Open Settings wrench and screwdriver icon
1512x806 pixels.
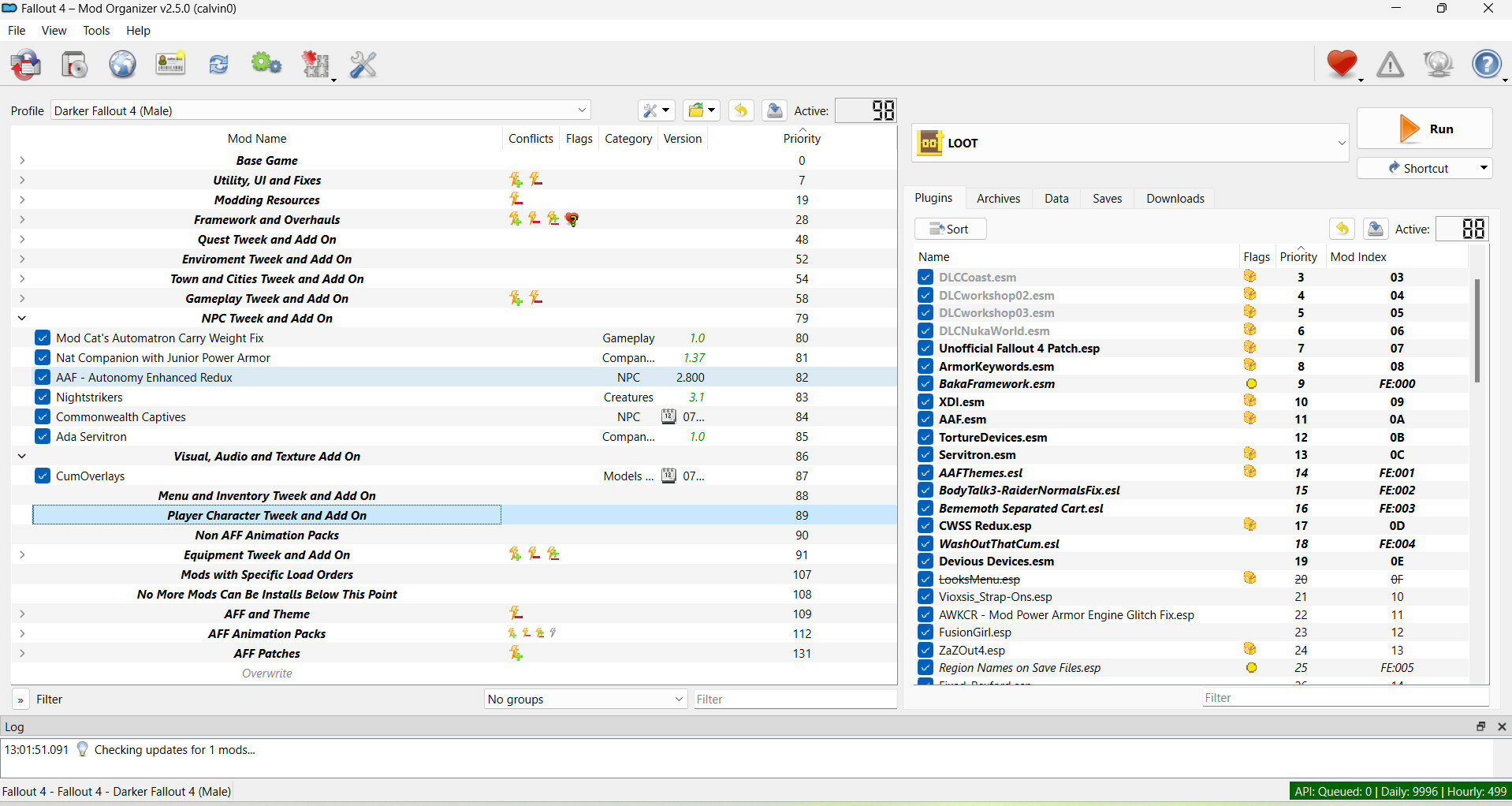click(x=363, y=65)
